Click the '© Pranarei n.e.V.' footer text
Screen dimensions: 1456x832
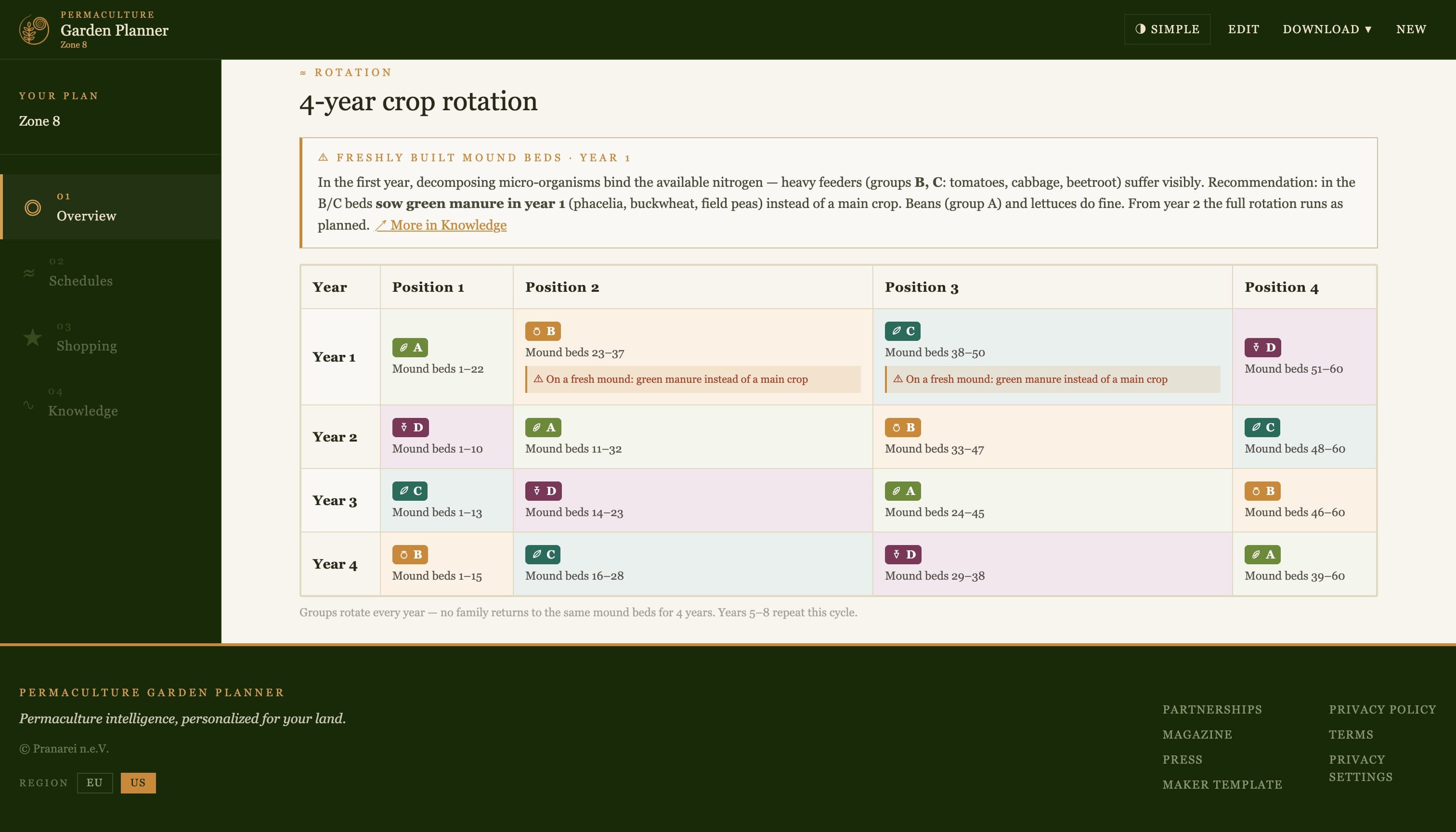point(64,749)
